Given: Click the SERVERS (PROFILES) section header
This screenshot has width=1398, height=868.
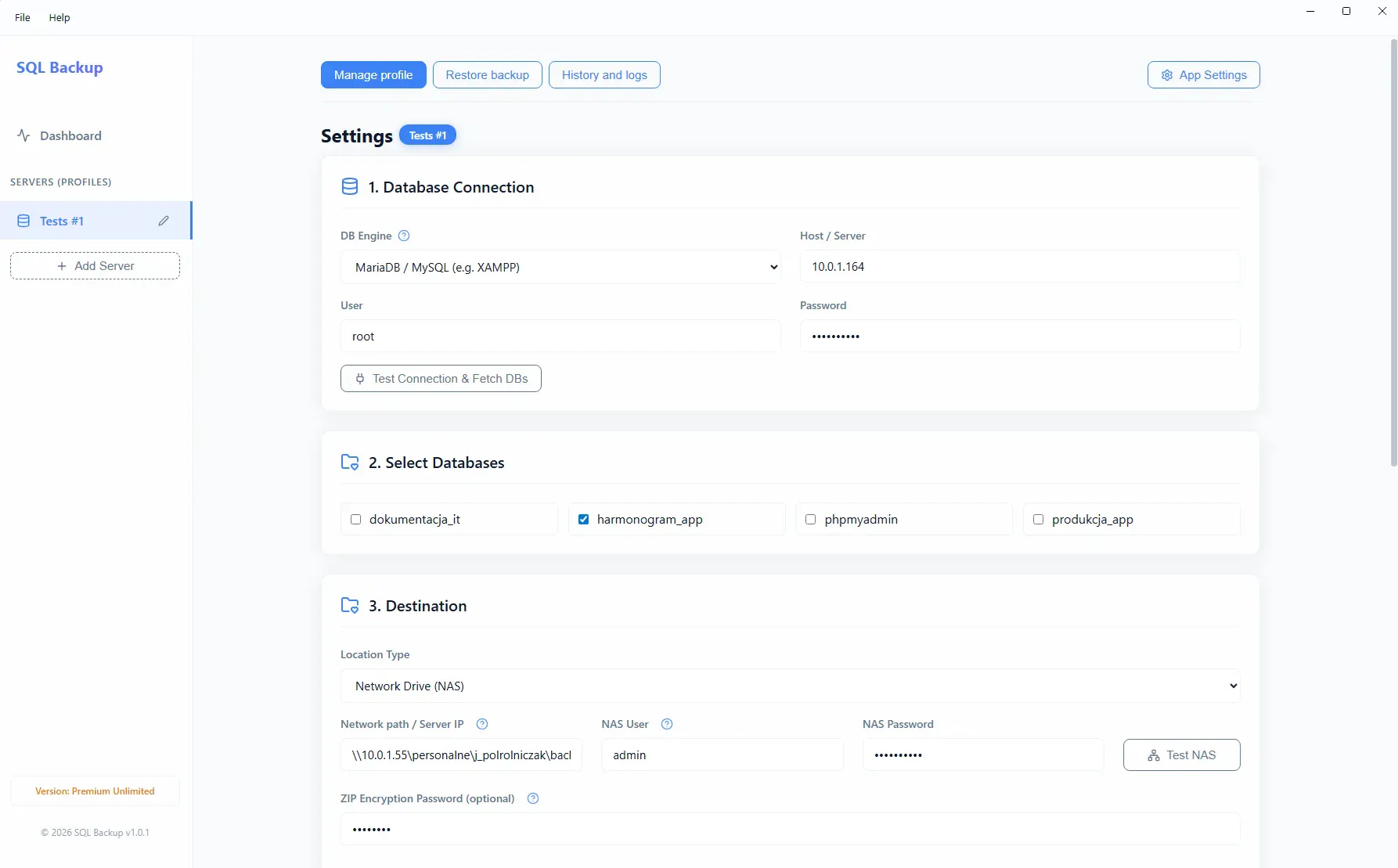Looking at the screenshot, I should pyautogui.click(x=60, y=182).
